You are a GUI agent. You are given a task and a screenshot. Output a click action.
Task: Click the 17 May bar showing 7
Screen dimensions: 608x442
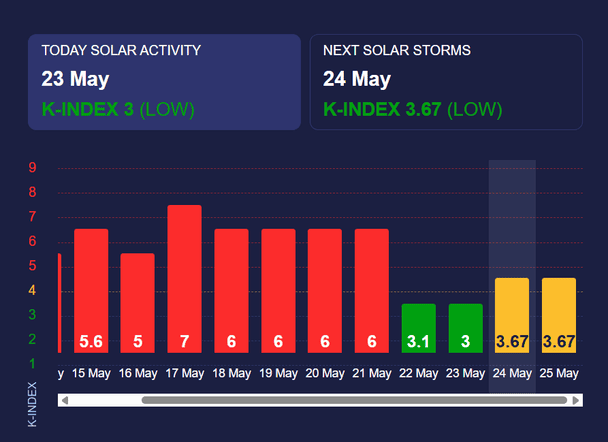coord(185,279)
